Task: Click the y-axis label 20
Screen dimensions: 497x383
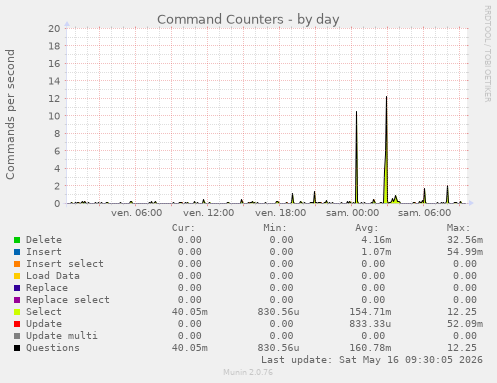Action: (54, 28)
